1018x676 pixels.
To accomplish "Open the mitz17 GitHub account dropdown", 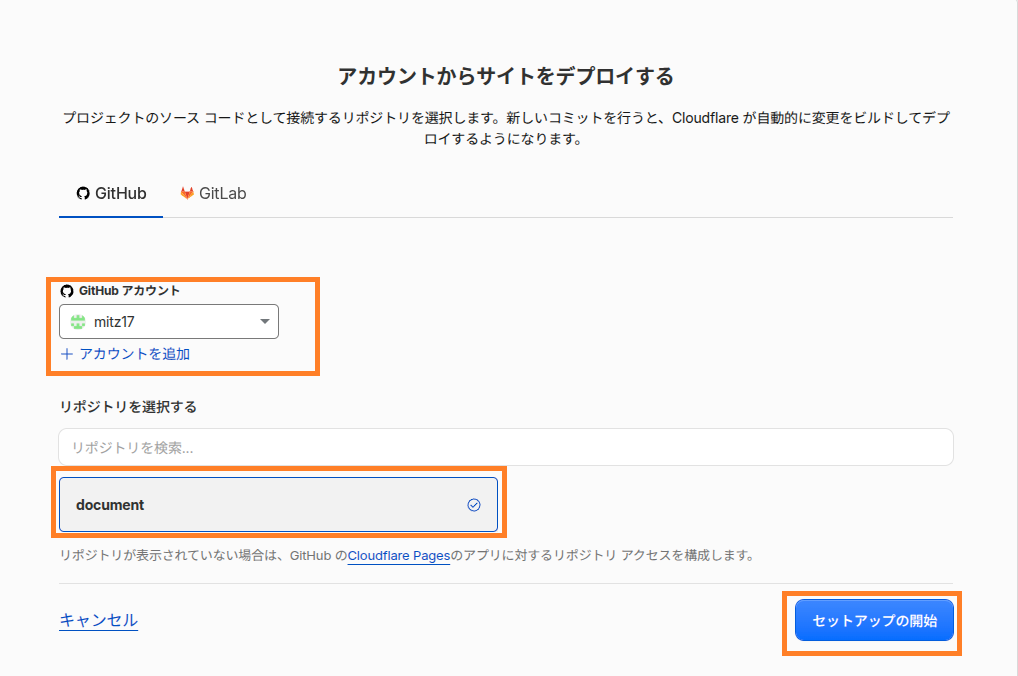I will point(169,321).
